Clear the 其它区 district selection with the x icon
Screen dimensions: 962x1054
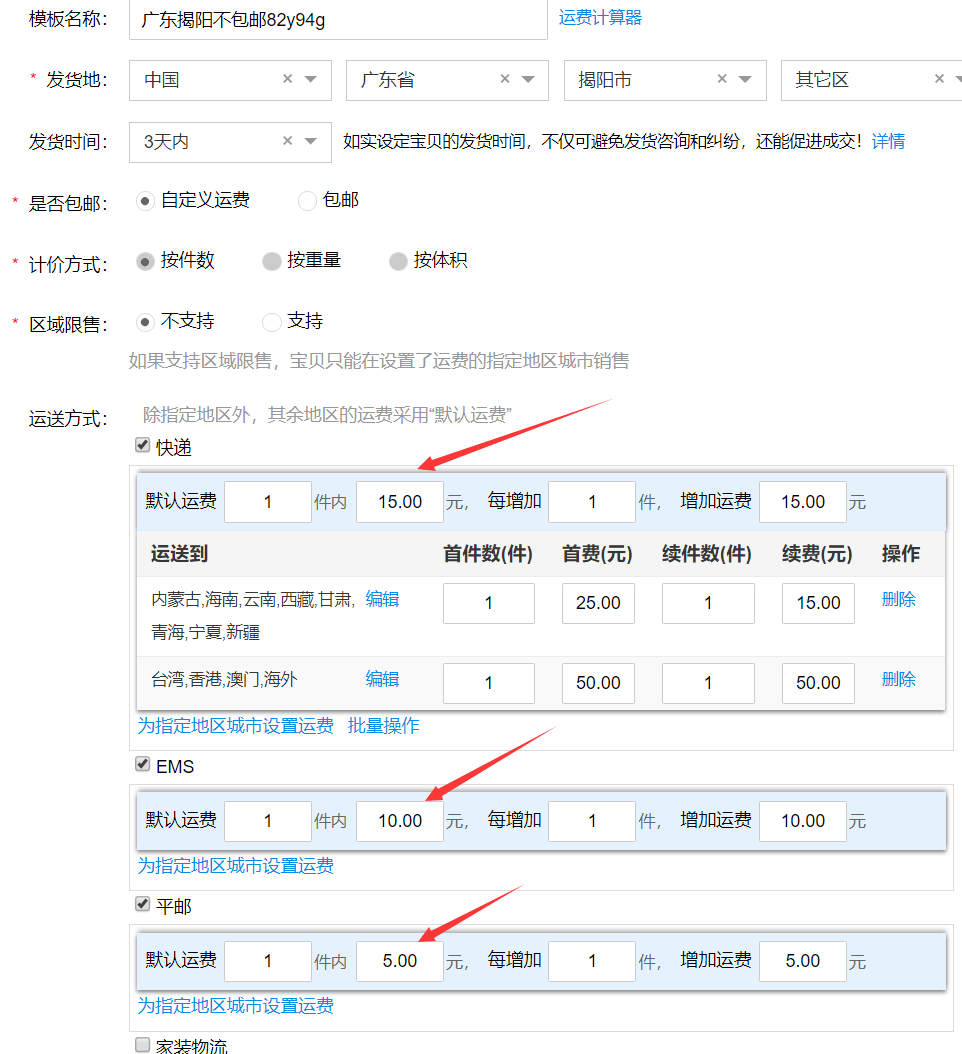click(x=939, y=80)
